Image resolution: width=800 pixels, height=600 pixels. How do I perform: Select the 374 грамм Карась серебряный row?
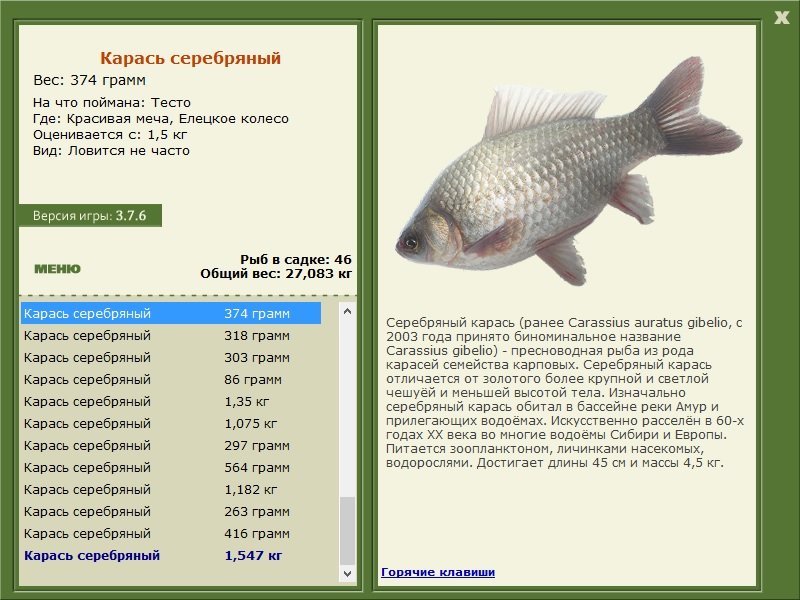[170, 314]
